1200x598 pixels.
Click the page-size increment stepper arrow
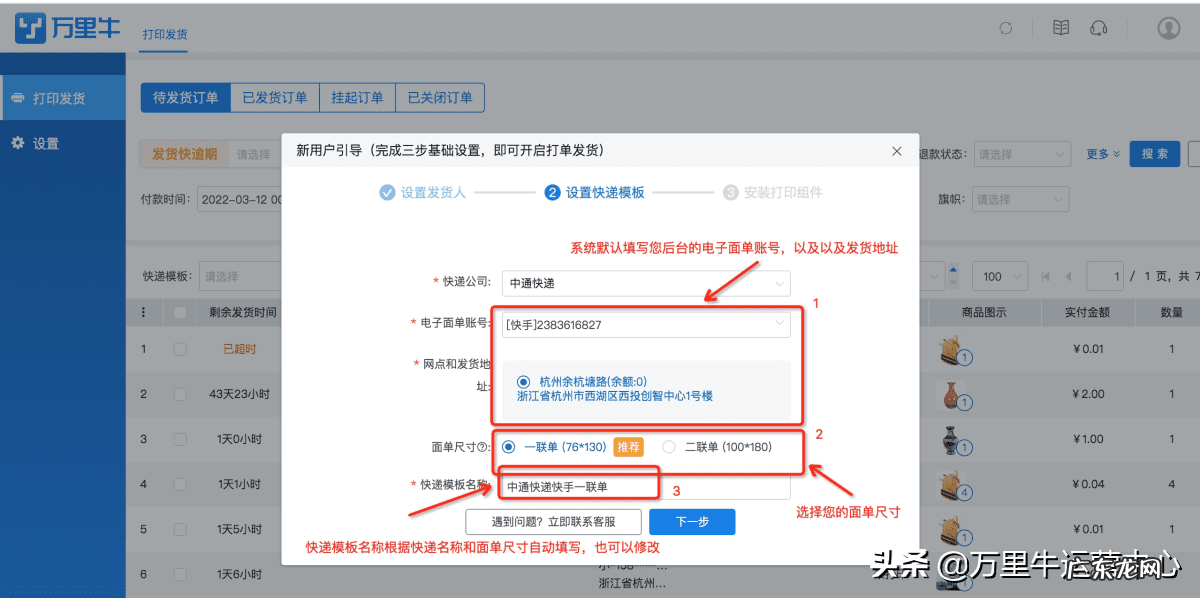[953, 270]
